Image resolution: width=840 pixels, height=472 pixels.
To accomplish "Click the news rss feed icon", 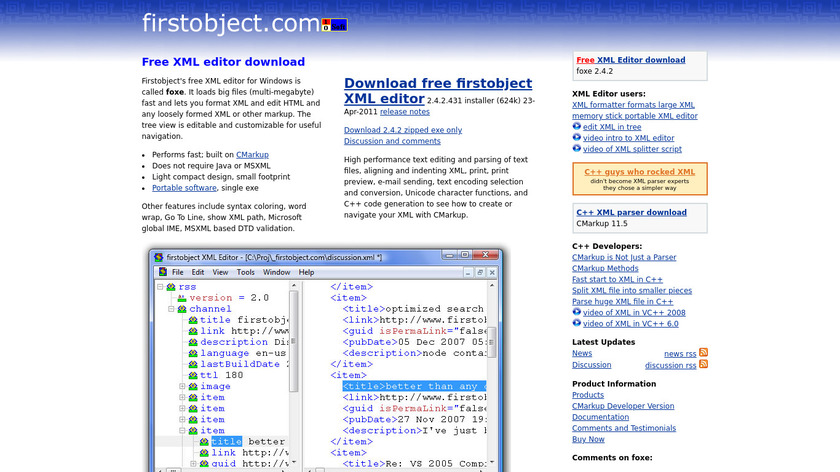I will 703,353.
